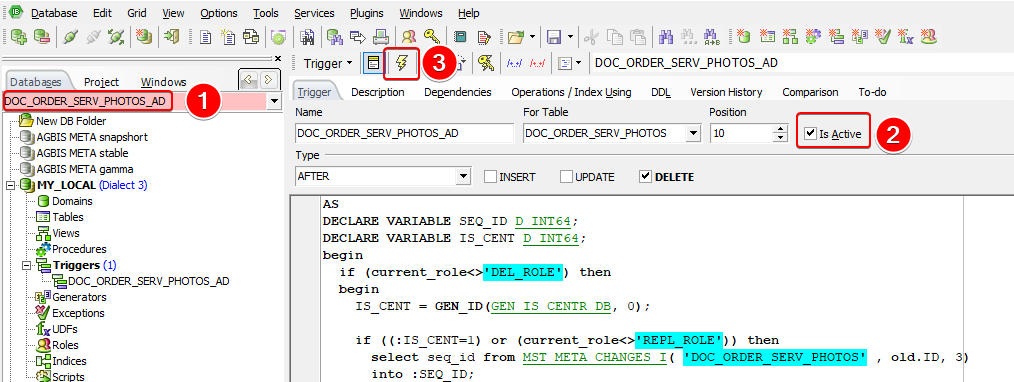Image resolution: width=1014 pixels, height=382 pixels.
Task: Click the Register Database toolbar icon
Action: click(x=19, y=36)
